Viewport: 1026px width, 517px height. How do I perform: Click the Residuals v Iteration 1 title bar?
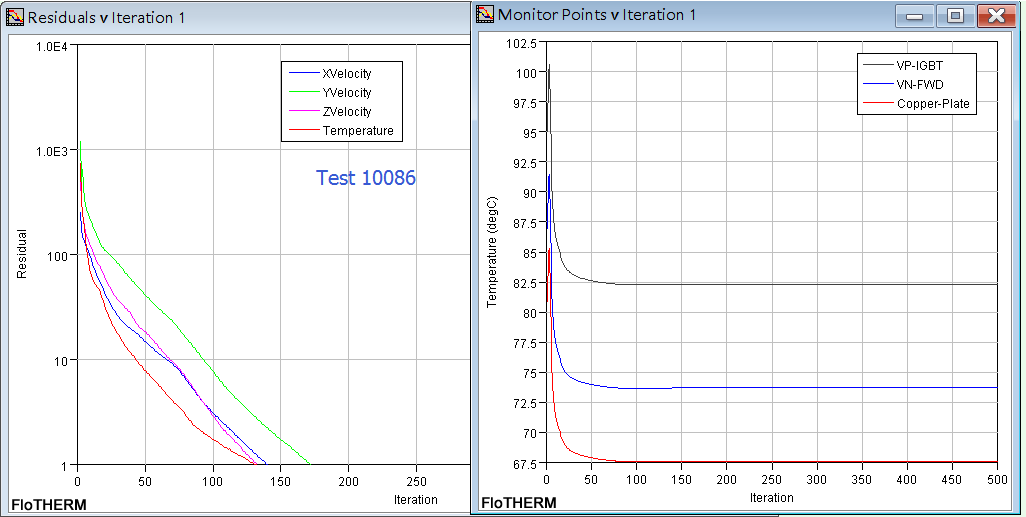coord(236,17)
